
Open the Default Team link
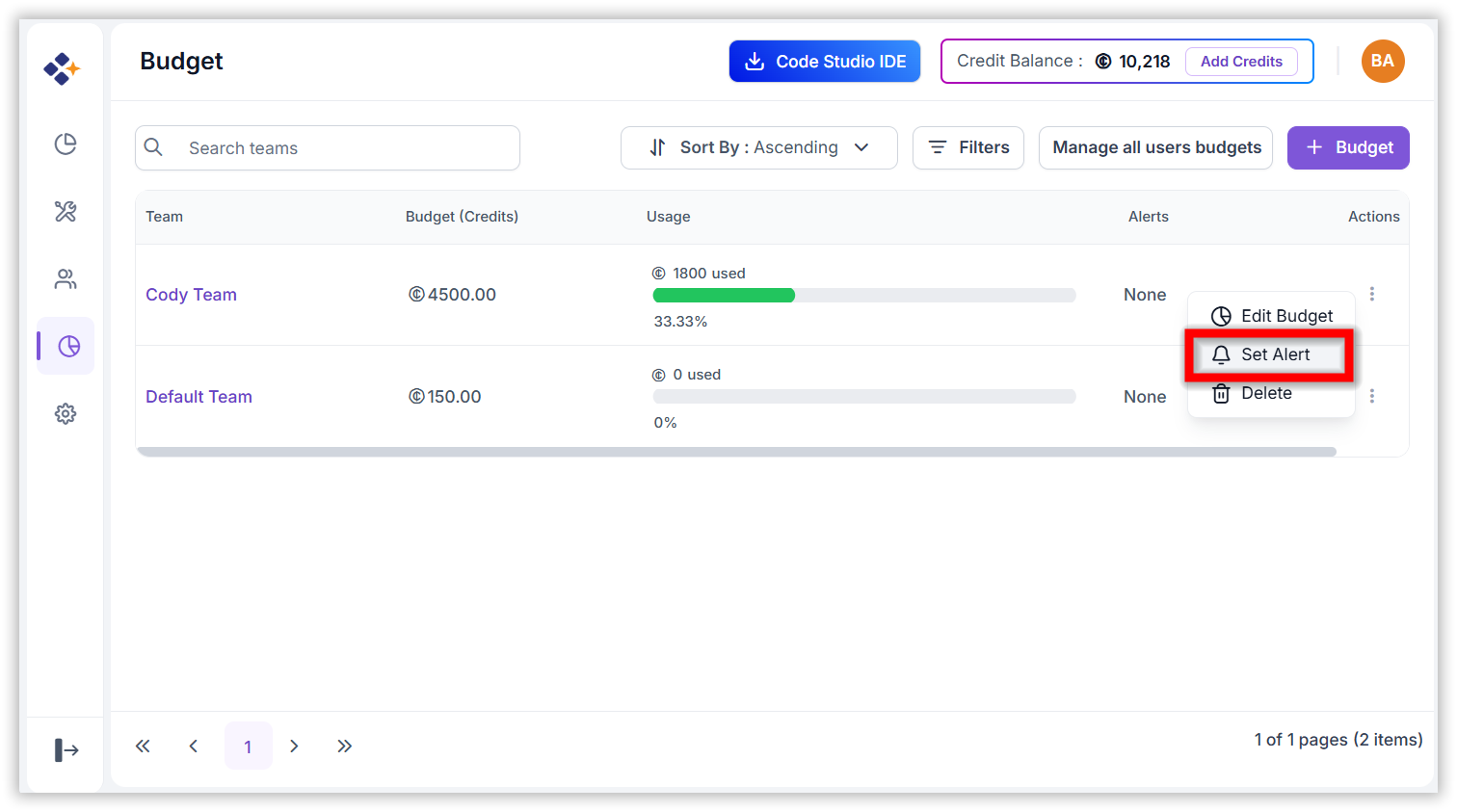tap(199, 397)
